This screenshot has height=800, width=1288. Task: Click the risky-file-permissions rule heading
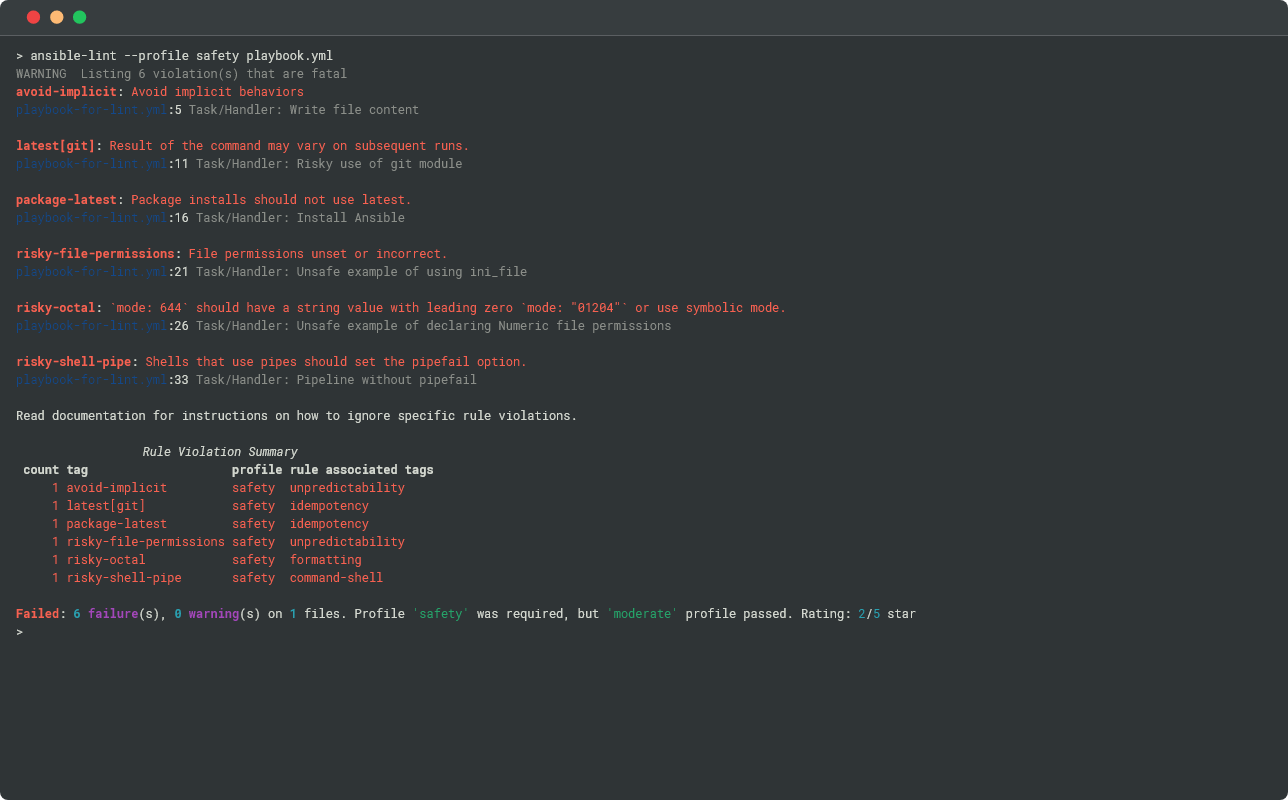(95, 254)
